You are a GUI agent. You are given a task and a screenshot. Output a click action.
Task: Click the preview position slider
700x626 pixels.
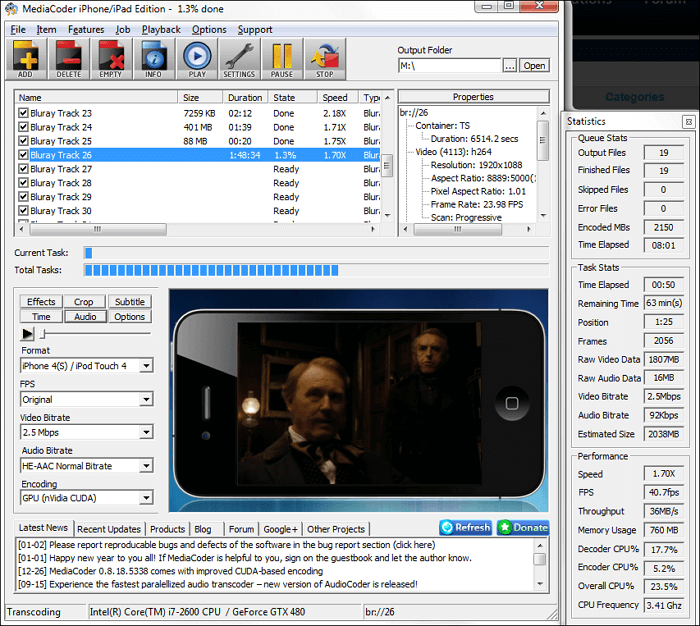pos(95,334)
